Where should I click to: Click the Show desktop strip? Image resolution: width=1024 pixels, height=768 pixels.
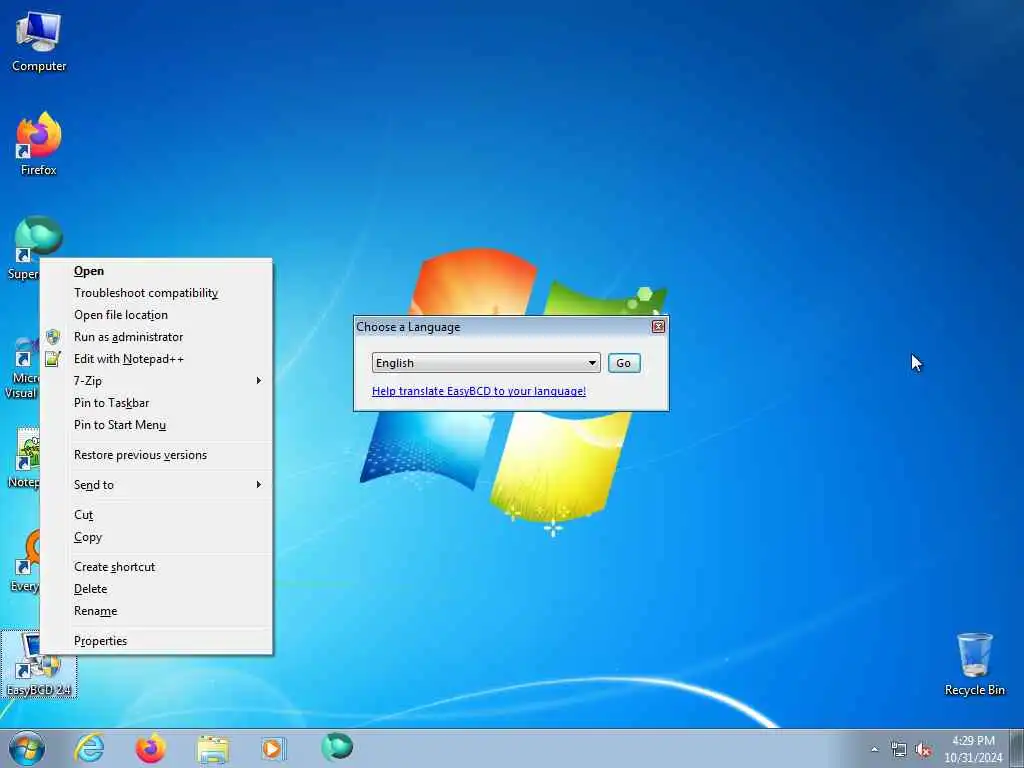tap(1017, 748)
